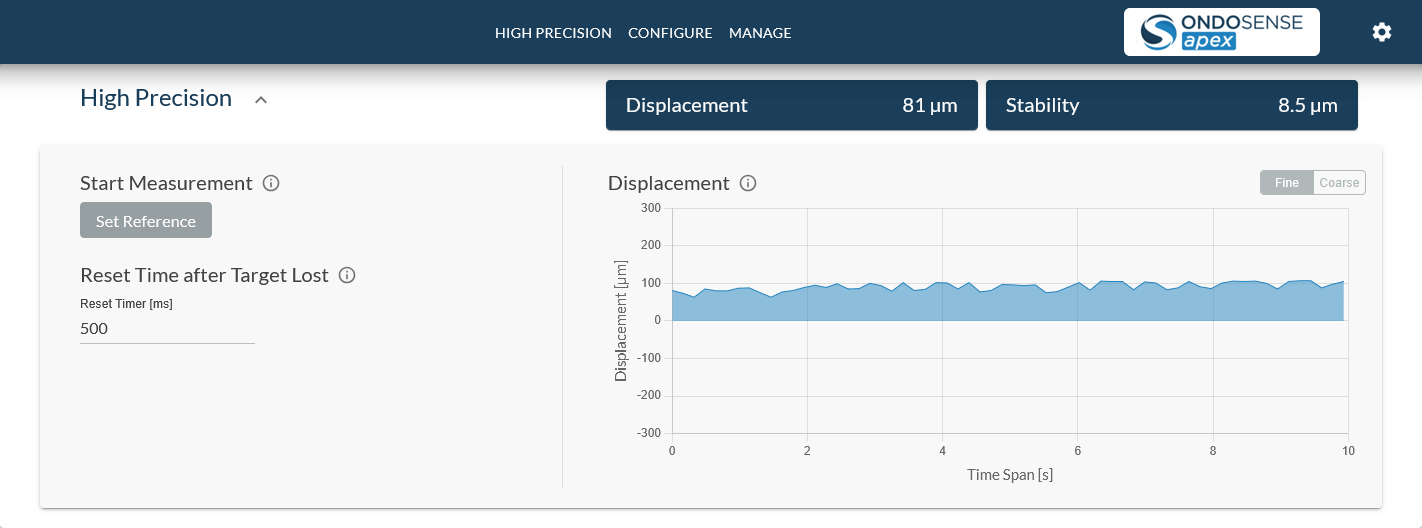Open the High Precision menu item

click(x=553, y=33)
